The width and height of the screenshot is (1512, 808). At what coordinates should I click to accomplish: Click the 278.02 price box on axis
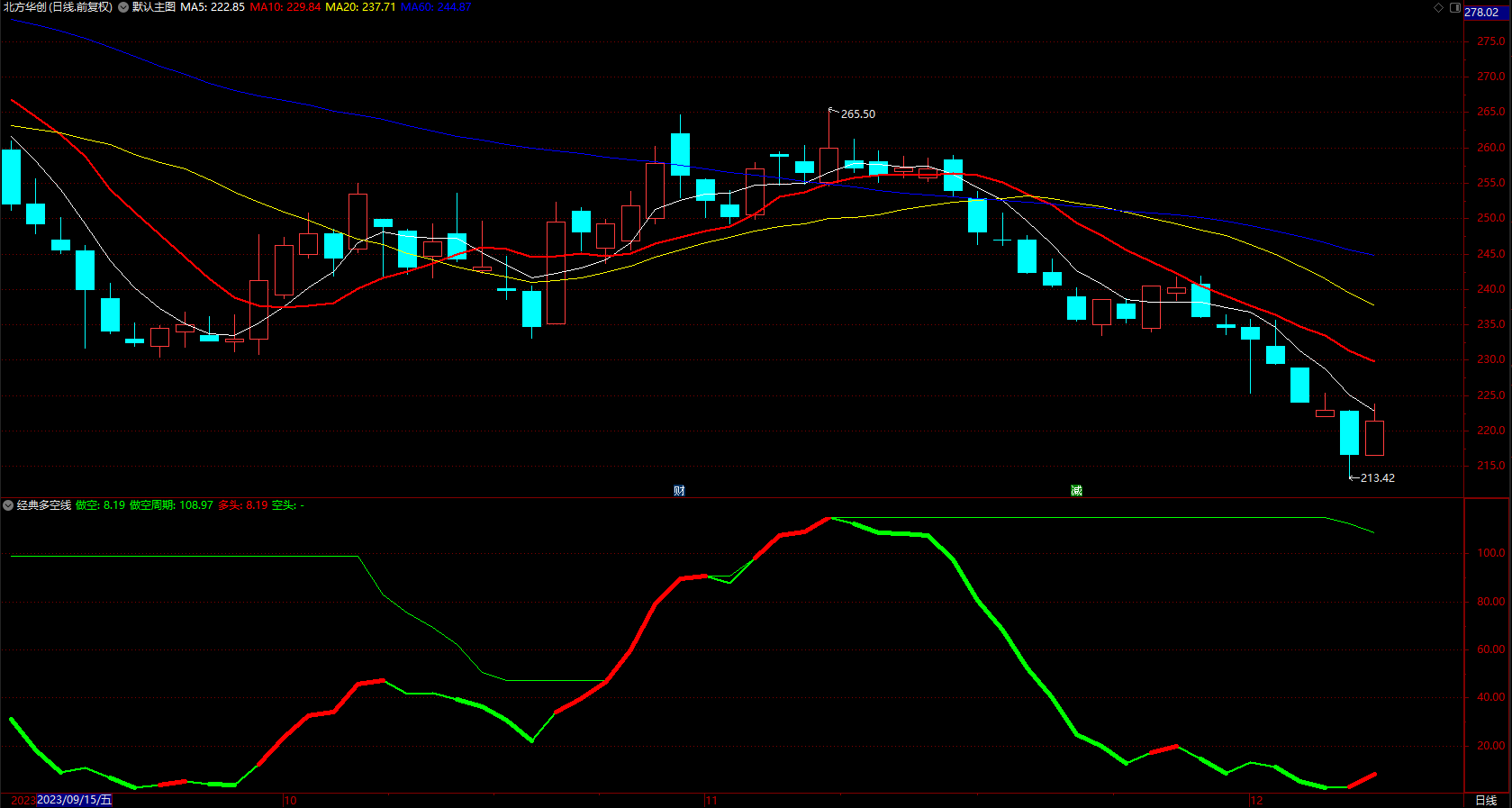(x=1482, y=13)
